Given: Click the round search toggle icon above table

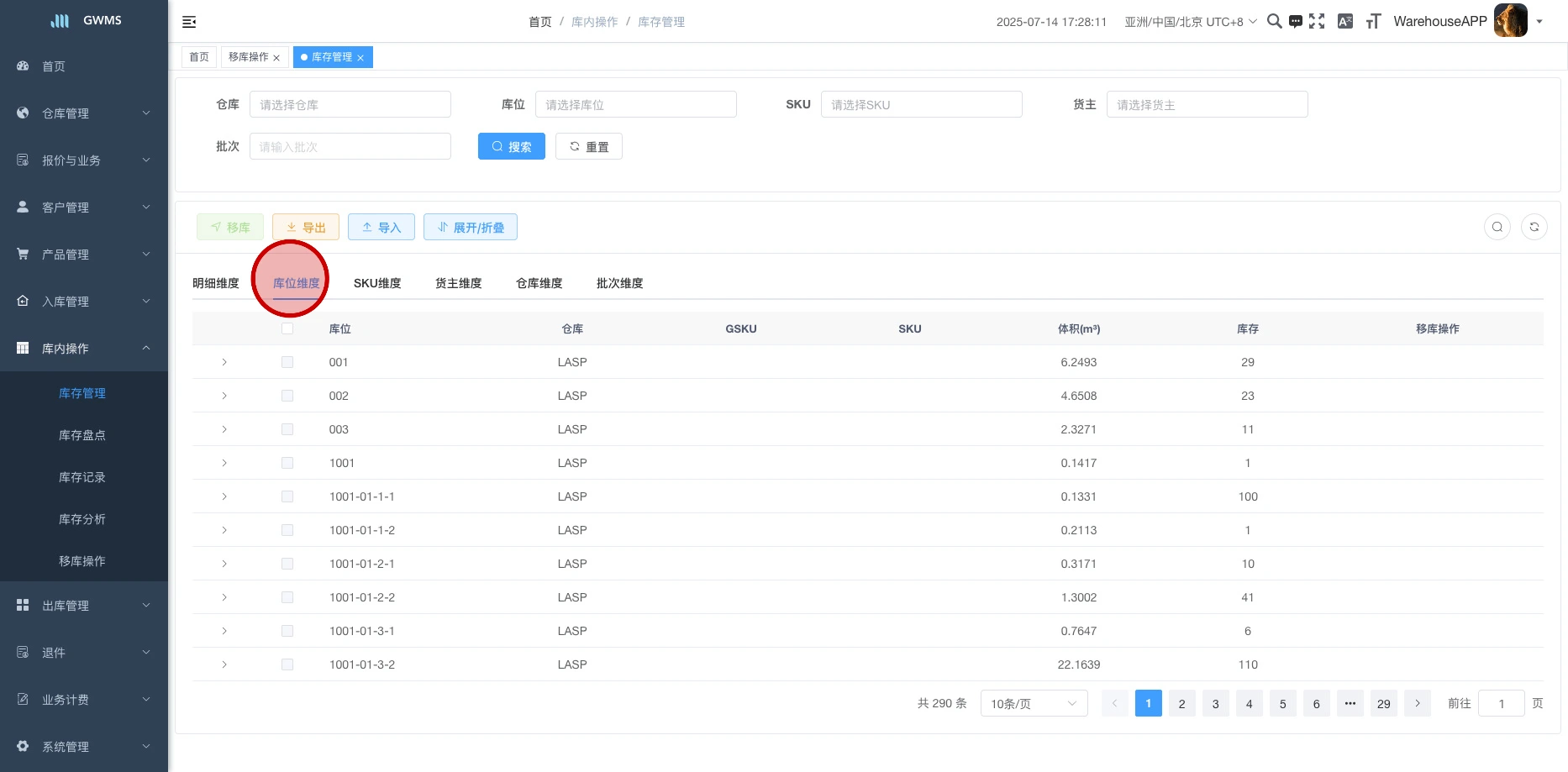Looking at the screenshot, I should pos(1497,227).
